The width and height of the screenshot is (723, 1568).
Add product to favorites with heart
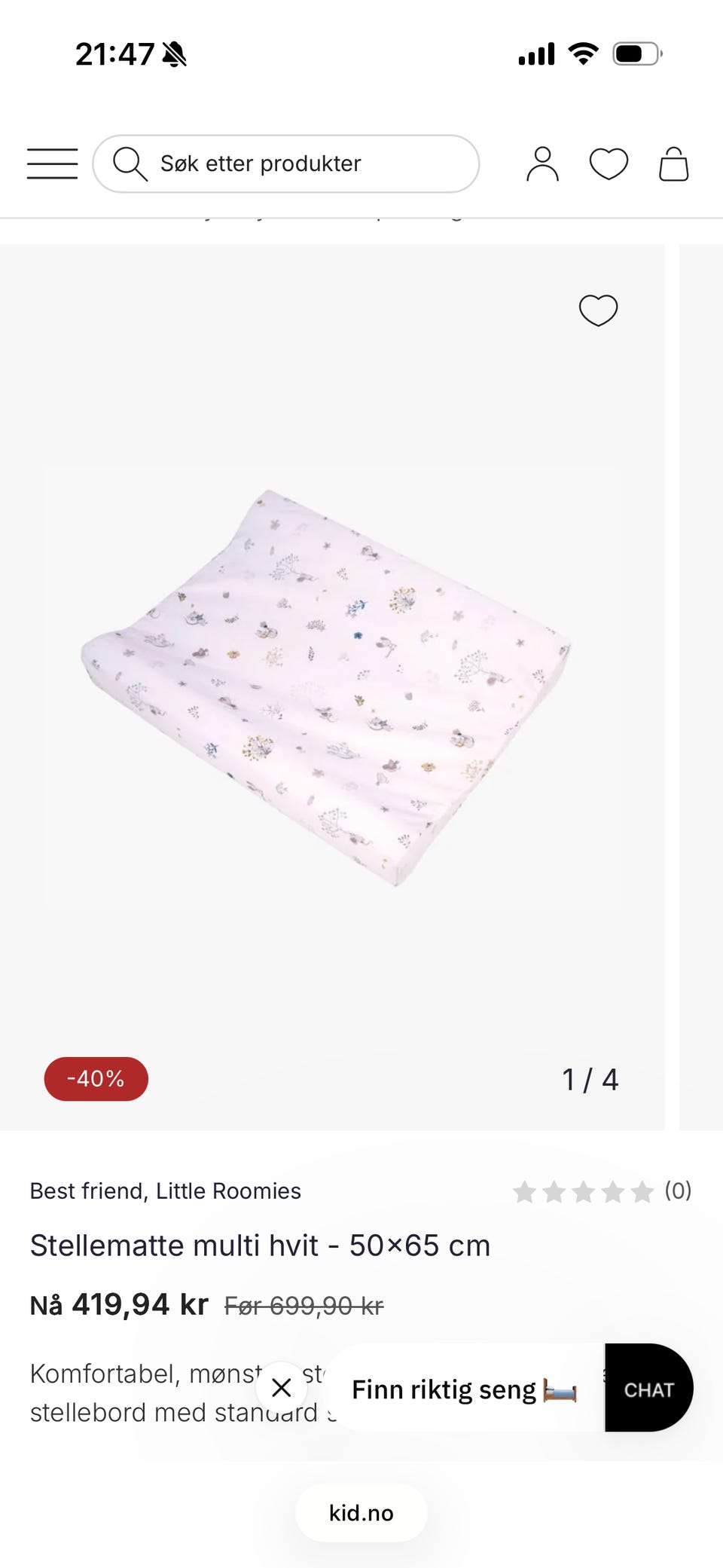(598, 310)
